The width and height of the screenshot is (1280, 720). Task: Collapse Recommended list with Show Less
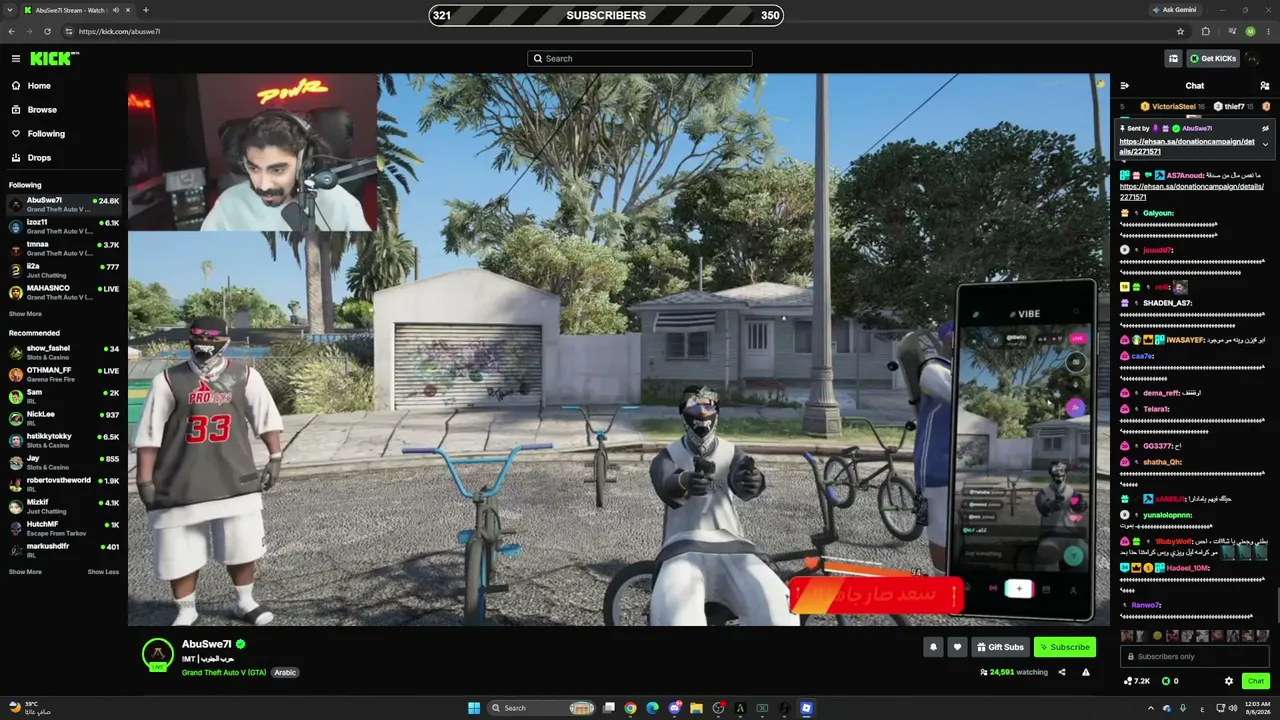tap(103, 572)
